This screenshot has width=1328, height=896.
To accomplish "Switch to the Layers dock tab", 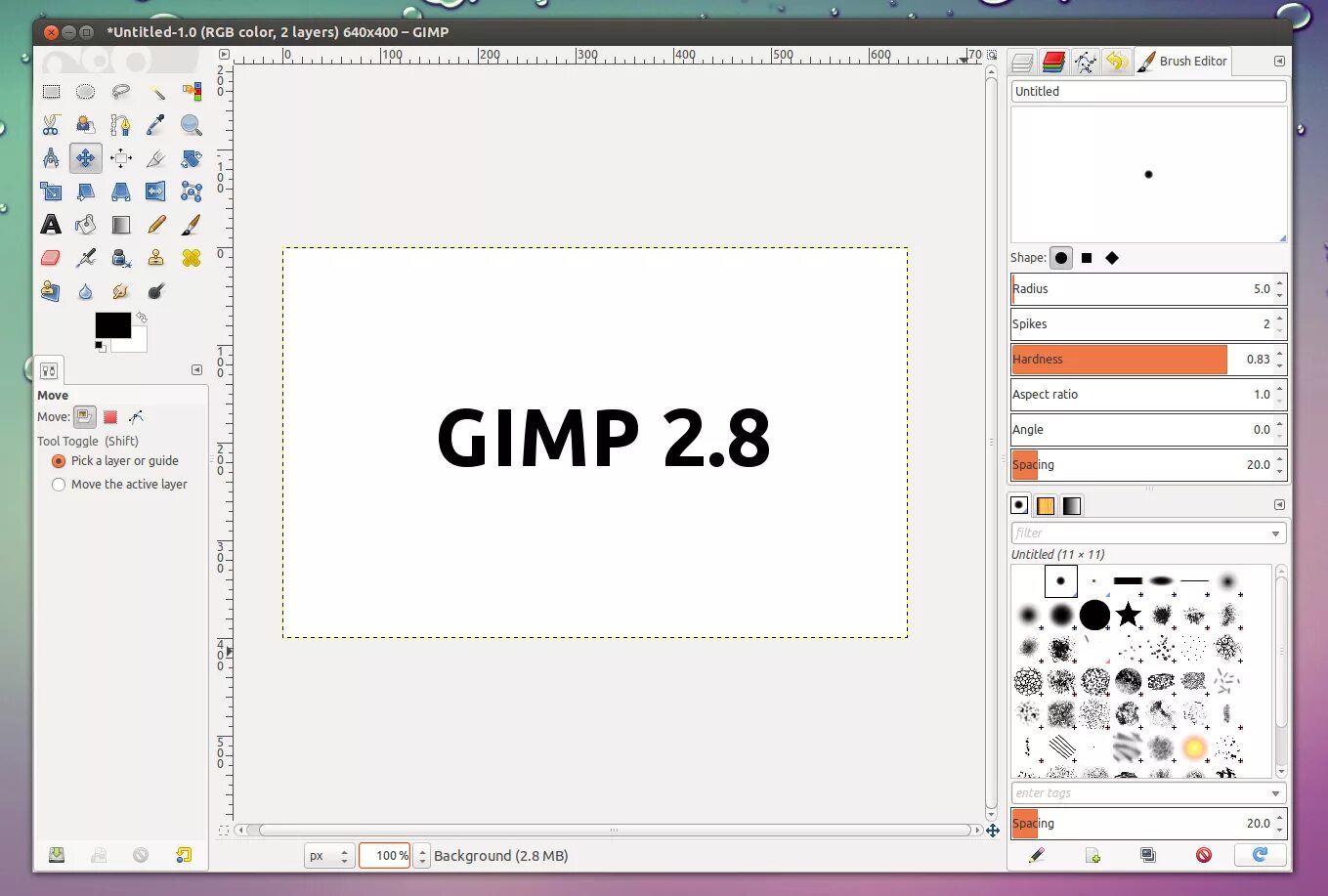I will (1022, 63).
